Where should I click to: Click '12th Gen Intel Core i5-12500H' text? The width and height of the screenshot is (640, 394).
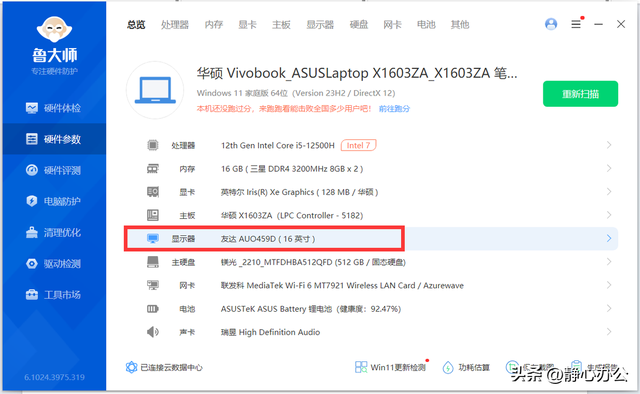[278, 145]
